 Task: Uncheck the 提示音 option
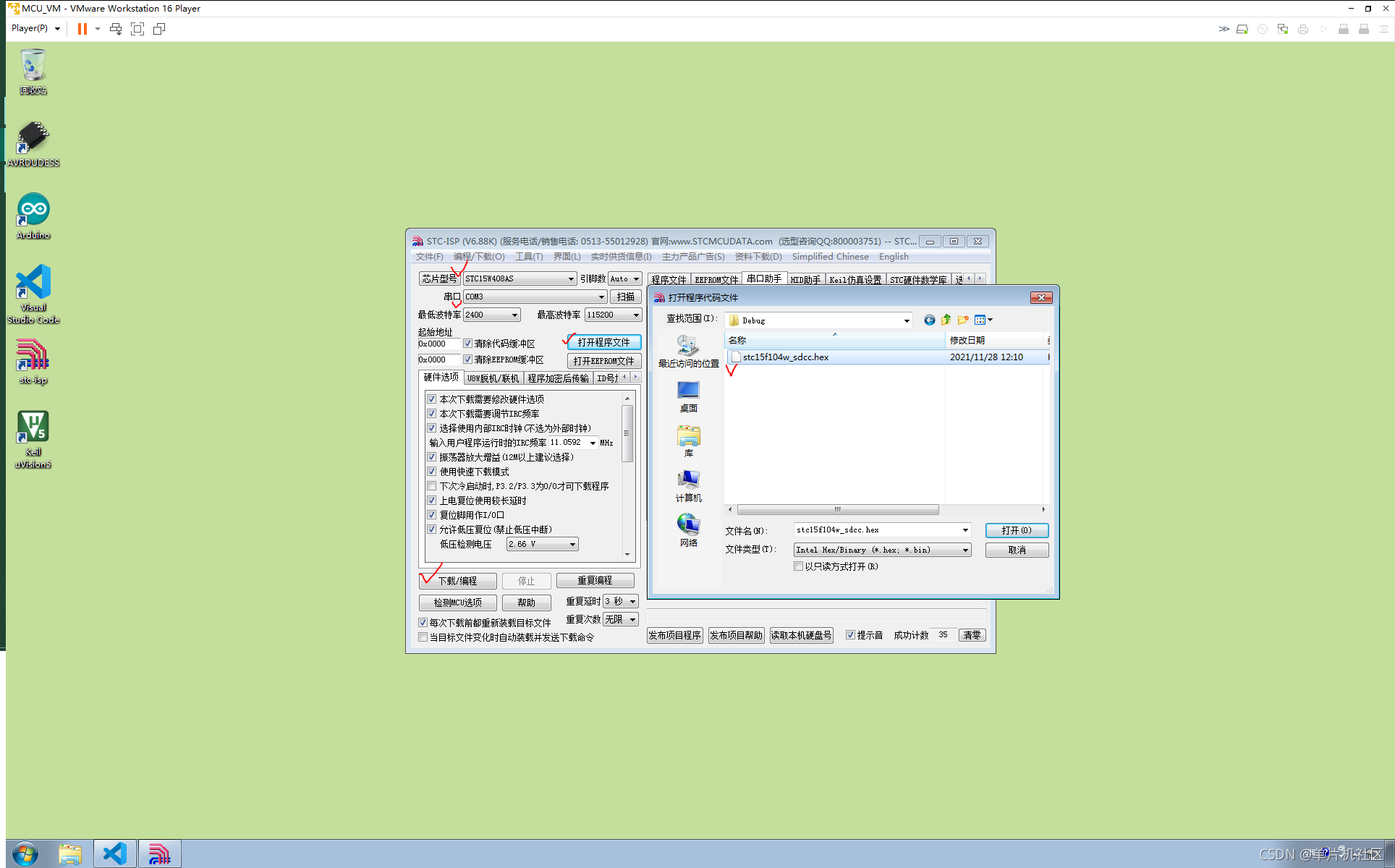point(852,635)
